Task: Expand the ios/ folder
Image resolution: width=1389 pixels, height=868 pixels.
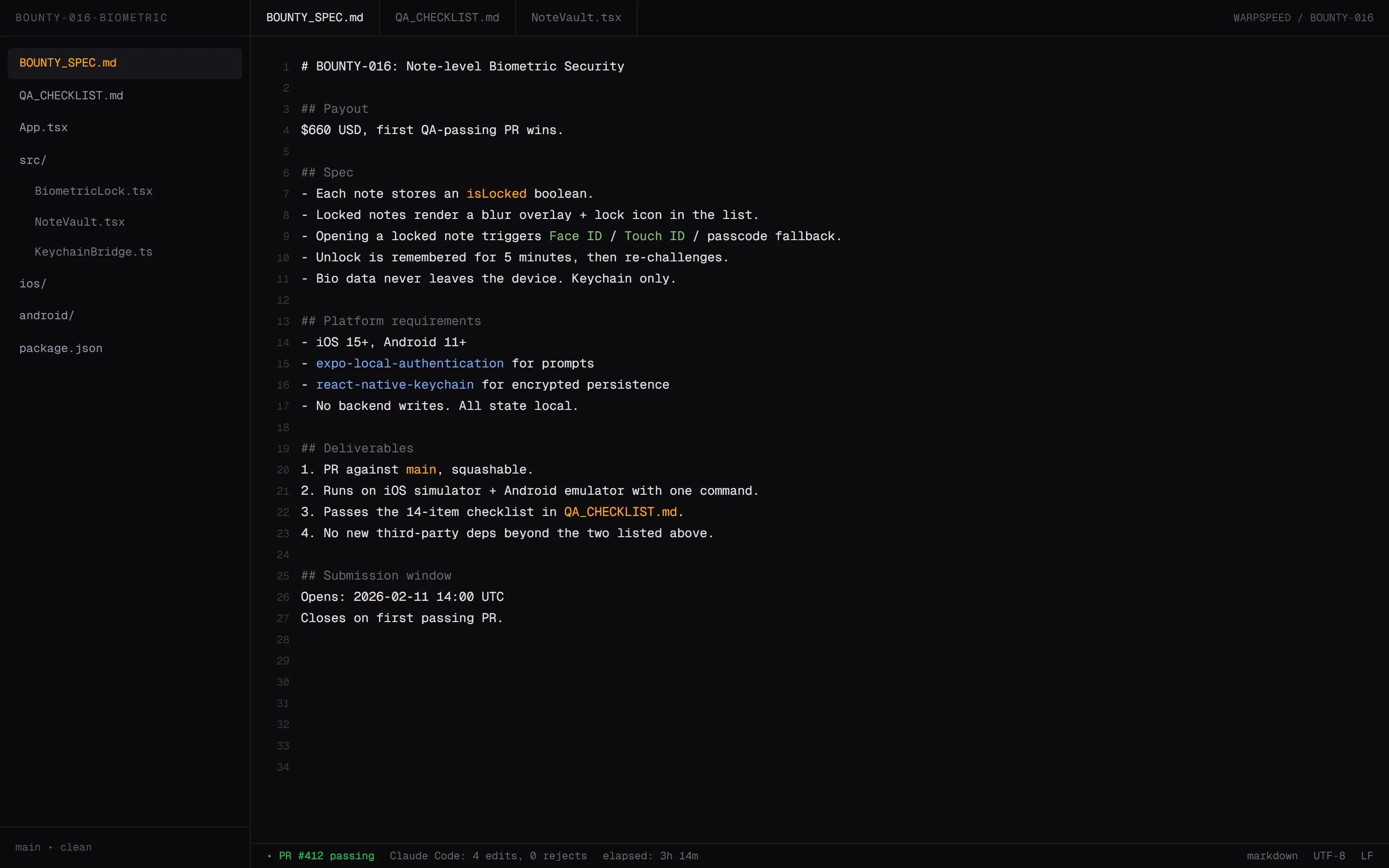Action: [x=33, y=283]
